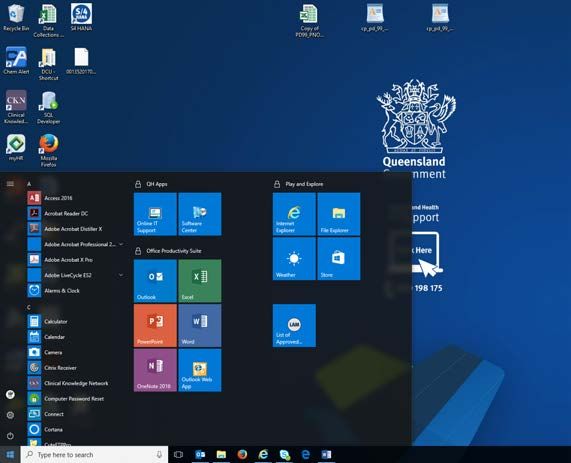The width and height of the screenshot is (571, 463).
Task: Open the myHR desktop shortcut
Action: coord(16,147)
